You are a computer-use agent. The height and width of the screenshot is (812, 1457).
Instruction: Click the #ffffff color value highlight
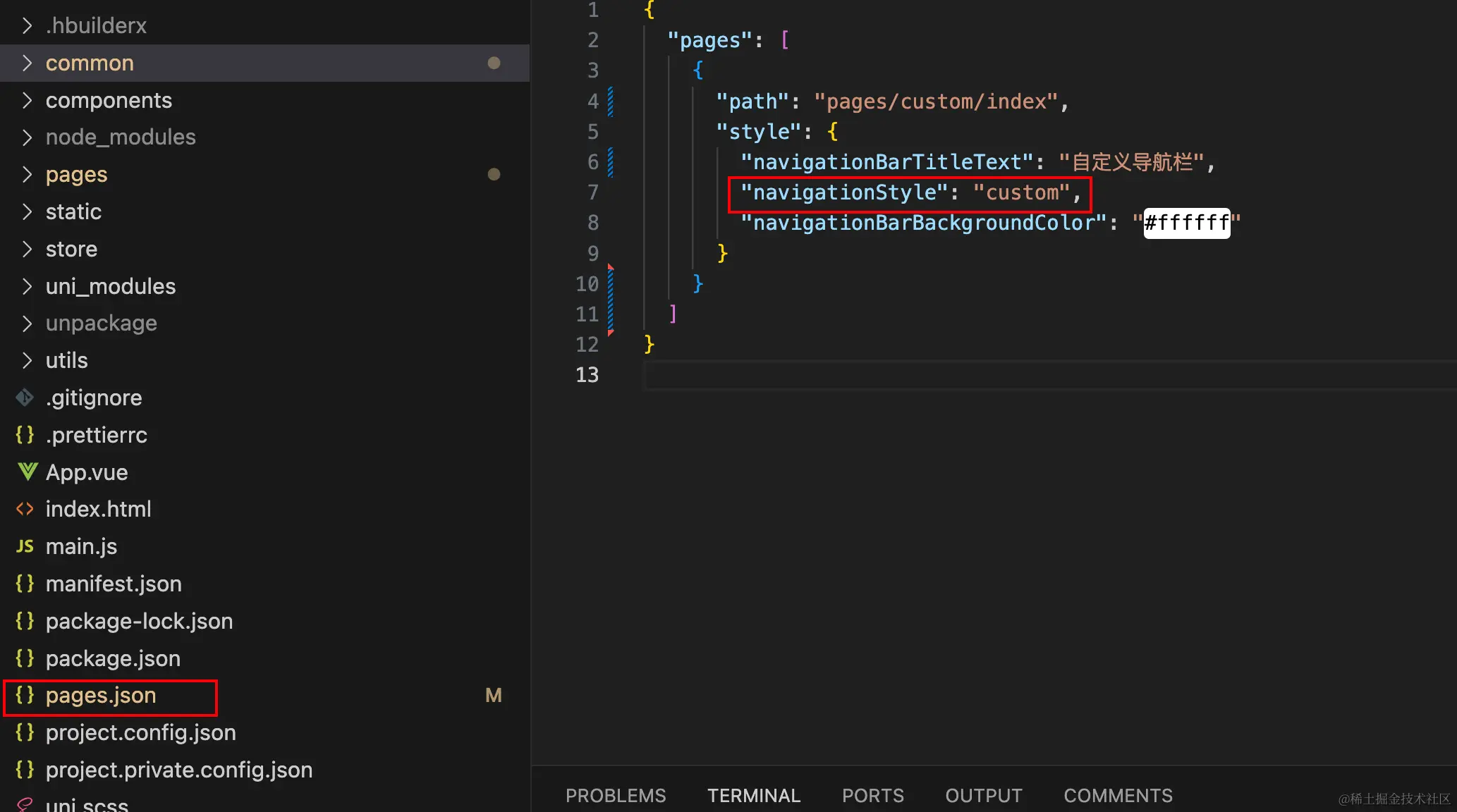click(x=1186, y=223)
